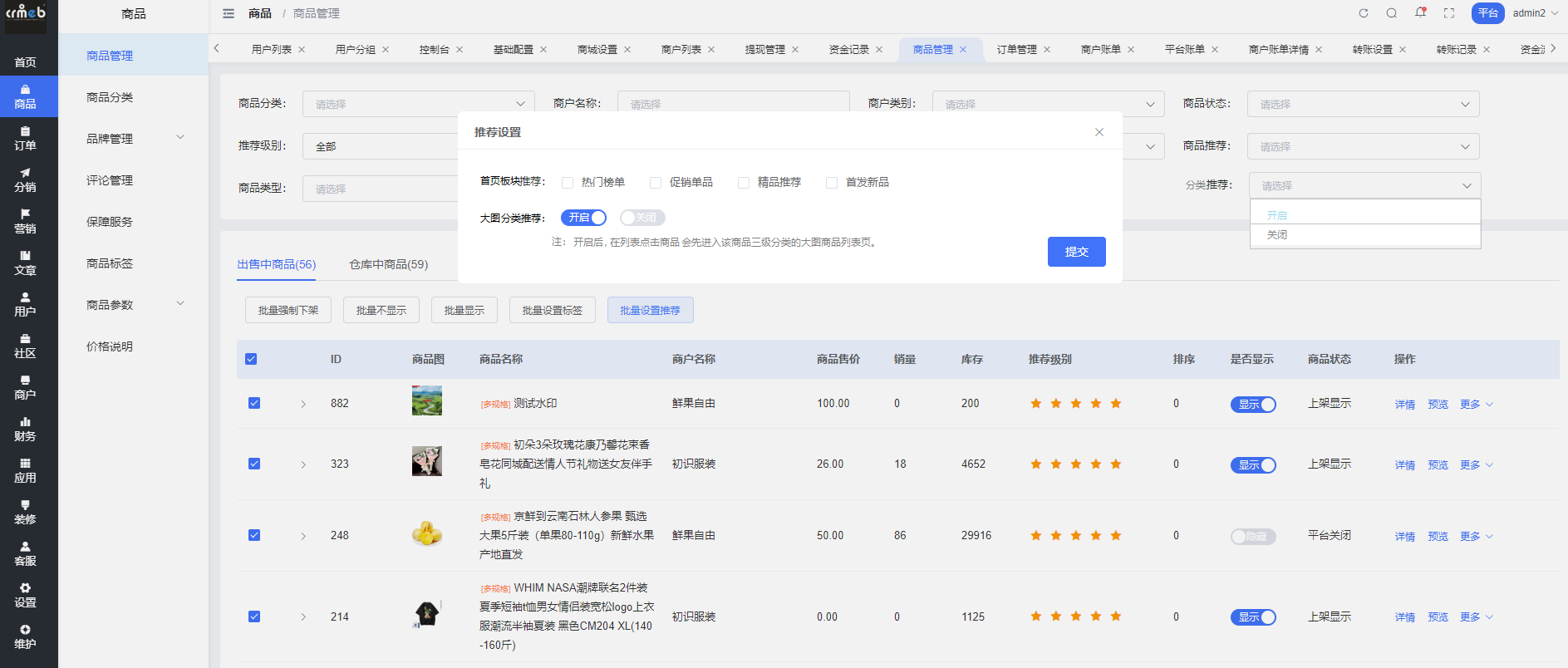Click the search magnifier icon in header
Screen dimensions: 1568x668
tap(1392, 13)
